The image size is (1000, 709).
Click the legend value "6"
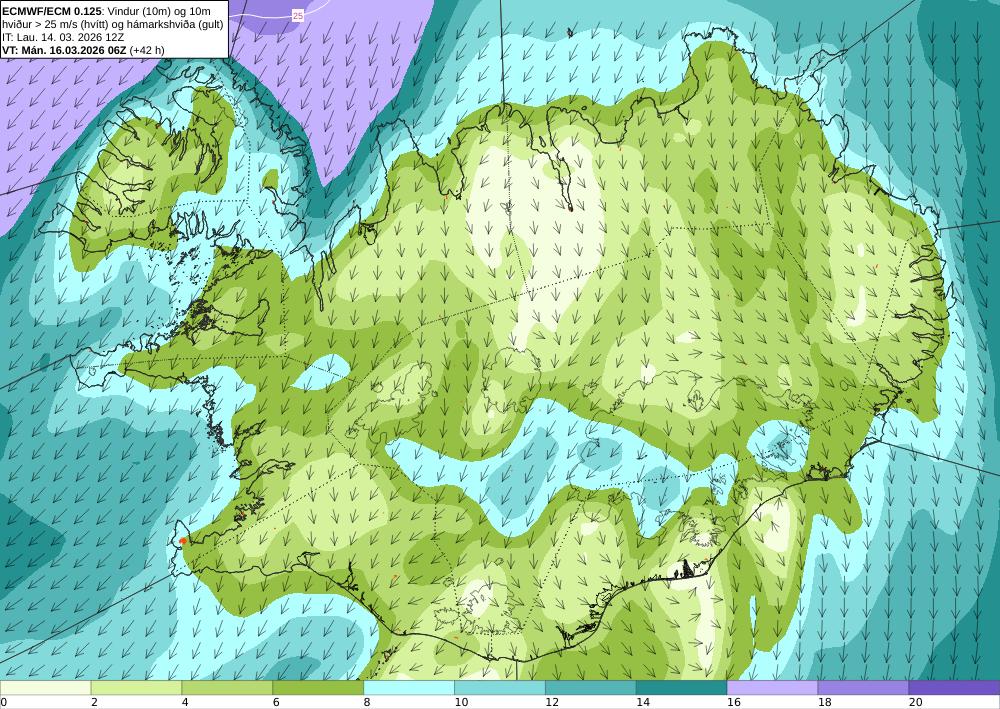click(276, 702)
